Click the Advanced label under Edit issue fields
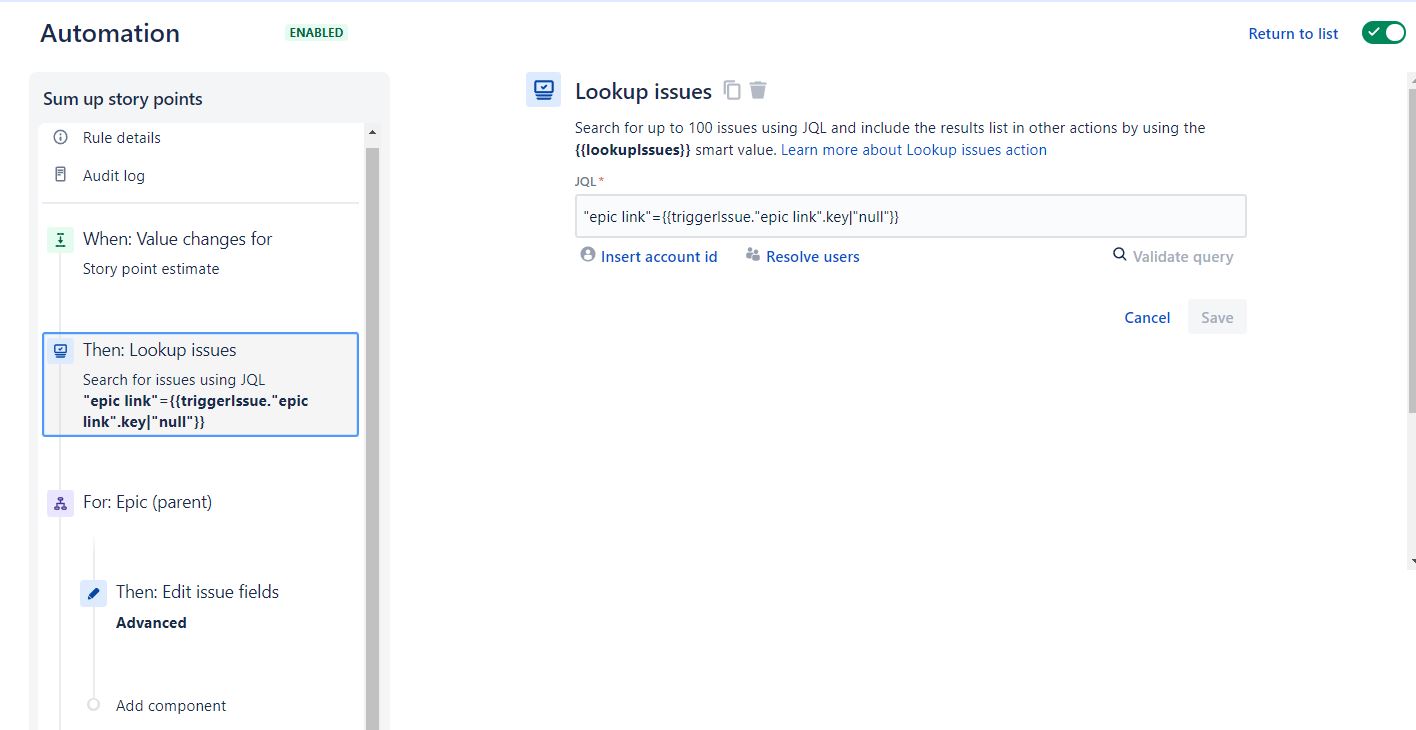This screenshot has width=1416, height=730. coord(151,623)
